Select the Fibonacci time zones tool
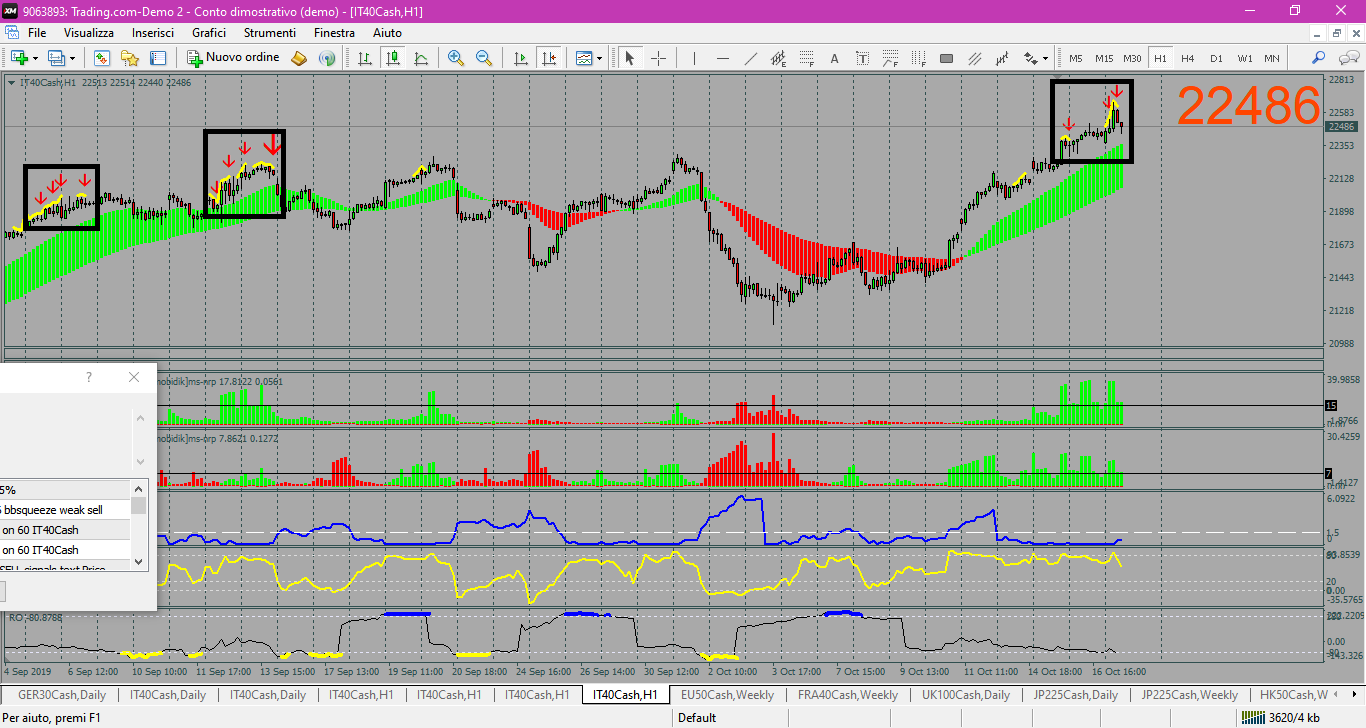The width and height of the screenshot is (1366, 728). (918, 58)
